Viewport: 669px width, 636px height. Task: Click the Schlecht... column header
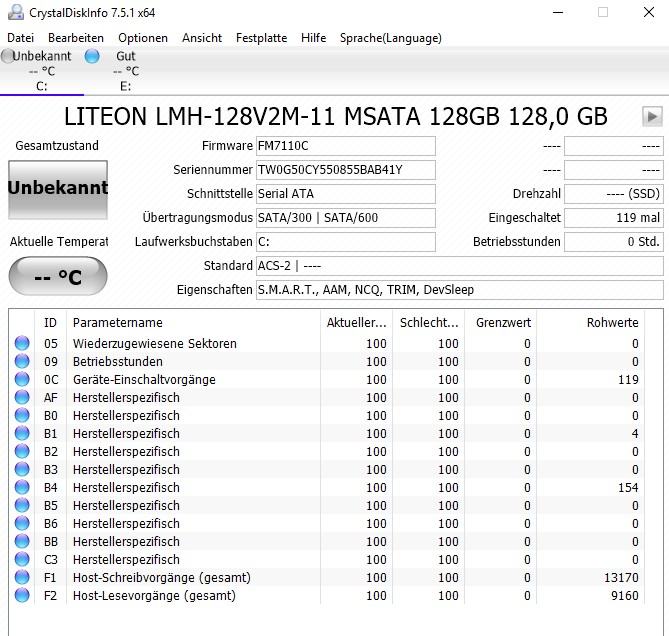(428, 323)
